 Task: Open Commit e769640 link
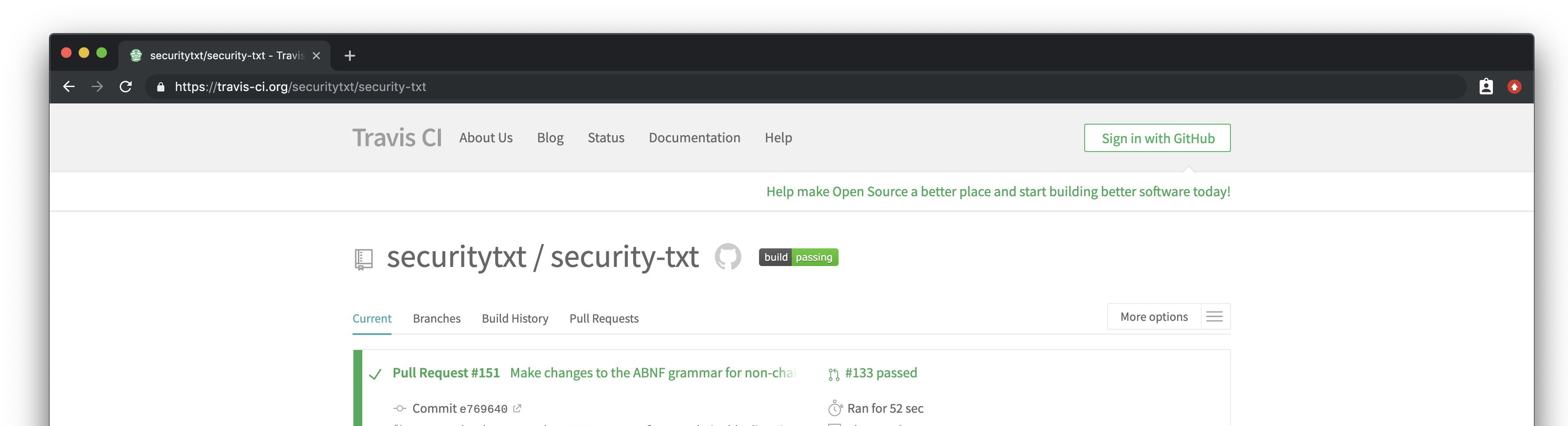point(459,408)
